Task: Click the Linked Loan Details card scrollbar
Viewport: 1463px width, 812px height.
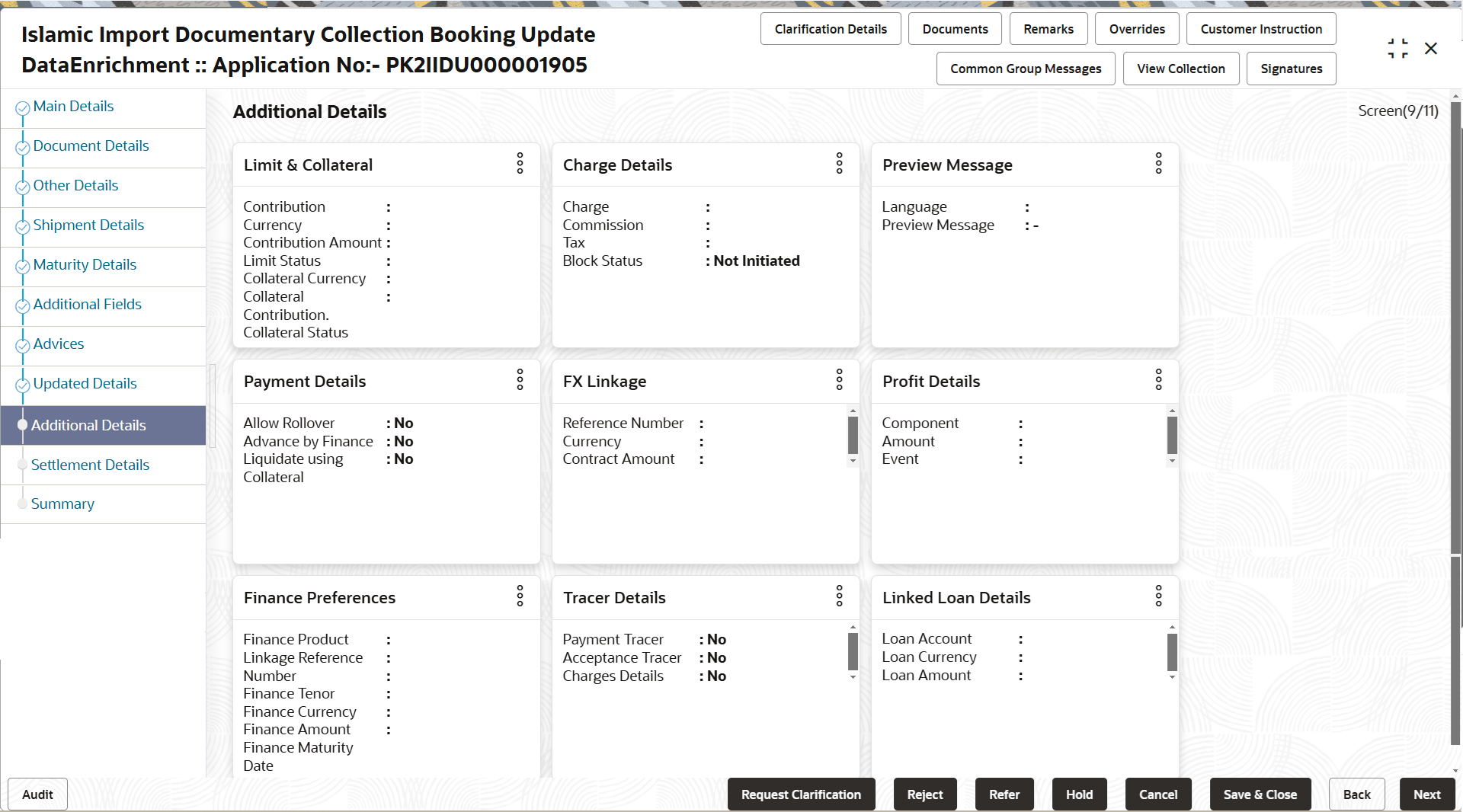Action: [1172, 652]
